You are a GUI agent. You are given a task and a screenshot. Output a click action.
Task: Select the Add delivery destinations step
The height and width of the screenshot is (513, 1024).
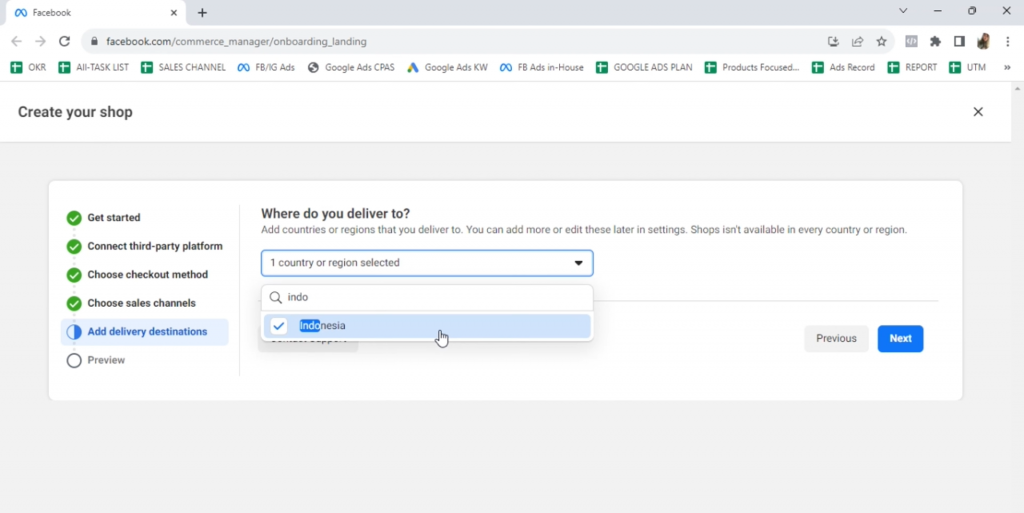click(147, 332)
